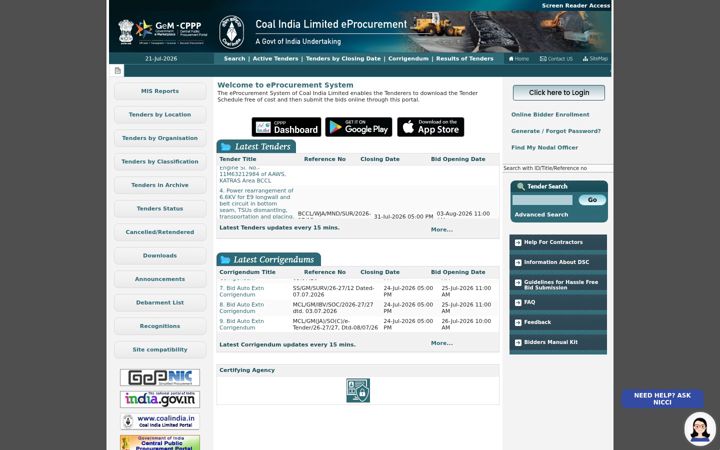Click the arrow icon beside Feedback
The height and width of the screenshot is (450, 720).
click(x=518, y=323)
